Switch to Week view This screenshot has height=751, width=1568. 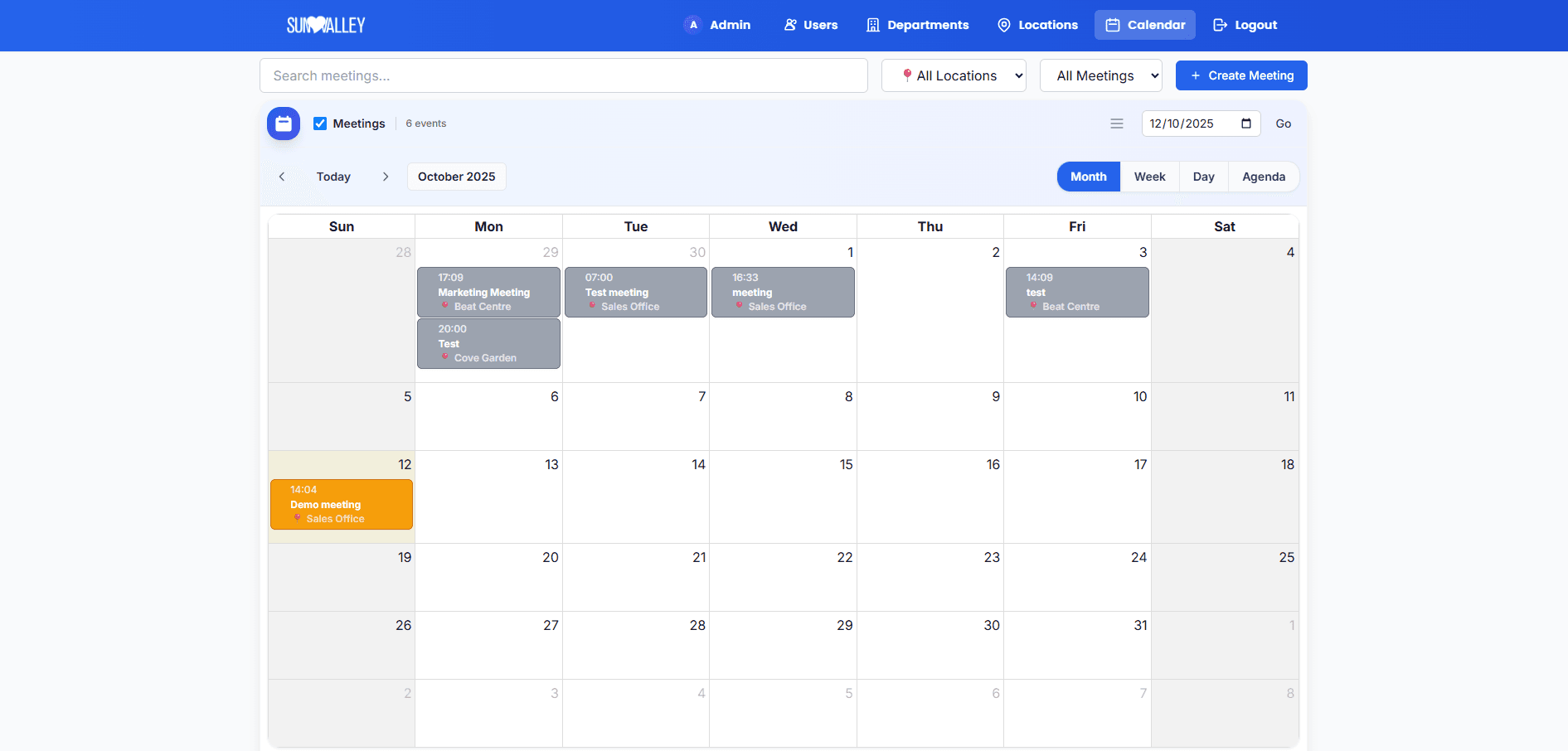tap(1150, 177)
